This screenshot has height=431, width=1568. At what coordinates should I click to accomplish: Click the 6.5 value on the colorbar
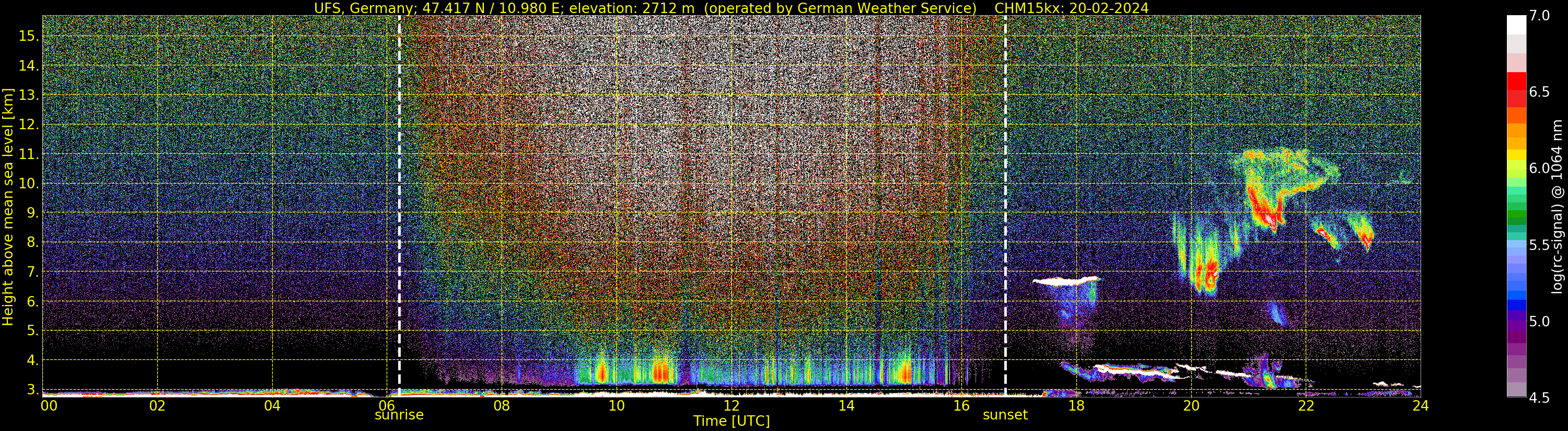pyautogui.click(x=1540, y=92)
